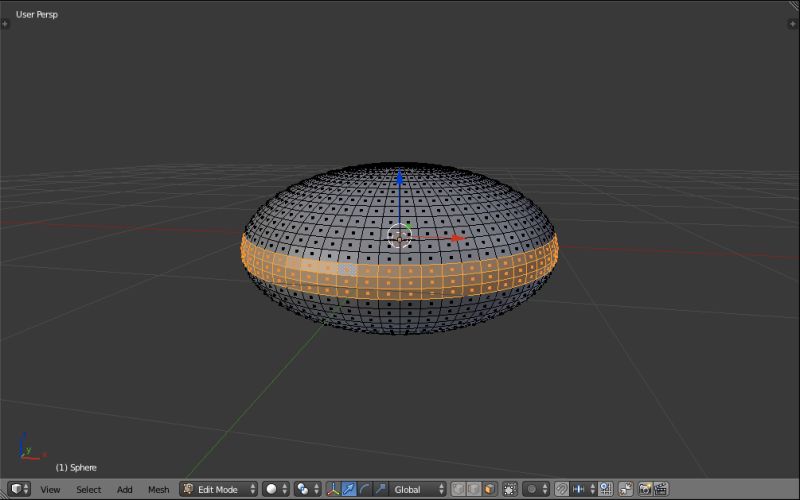Click the snap grid-with-cursor option icon
The width and height of the screenshot is (800, 500).
pyautogui.click(x=606, y=489)
